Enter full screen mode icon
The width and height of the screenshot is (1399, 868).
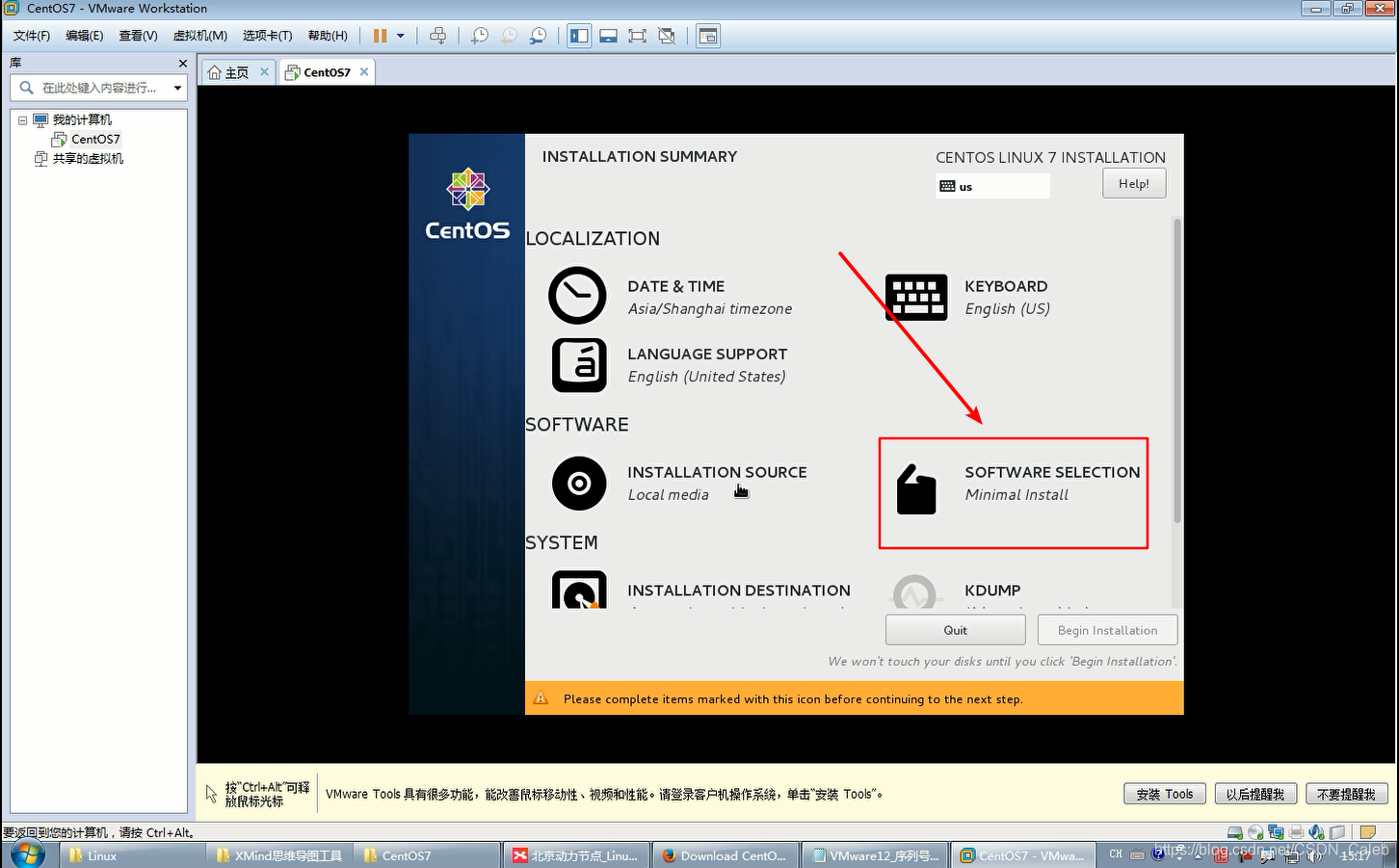637,36
